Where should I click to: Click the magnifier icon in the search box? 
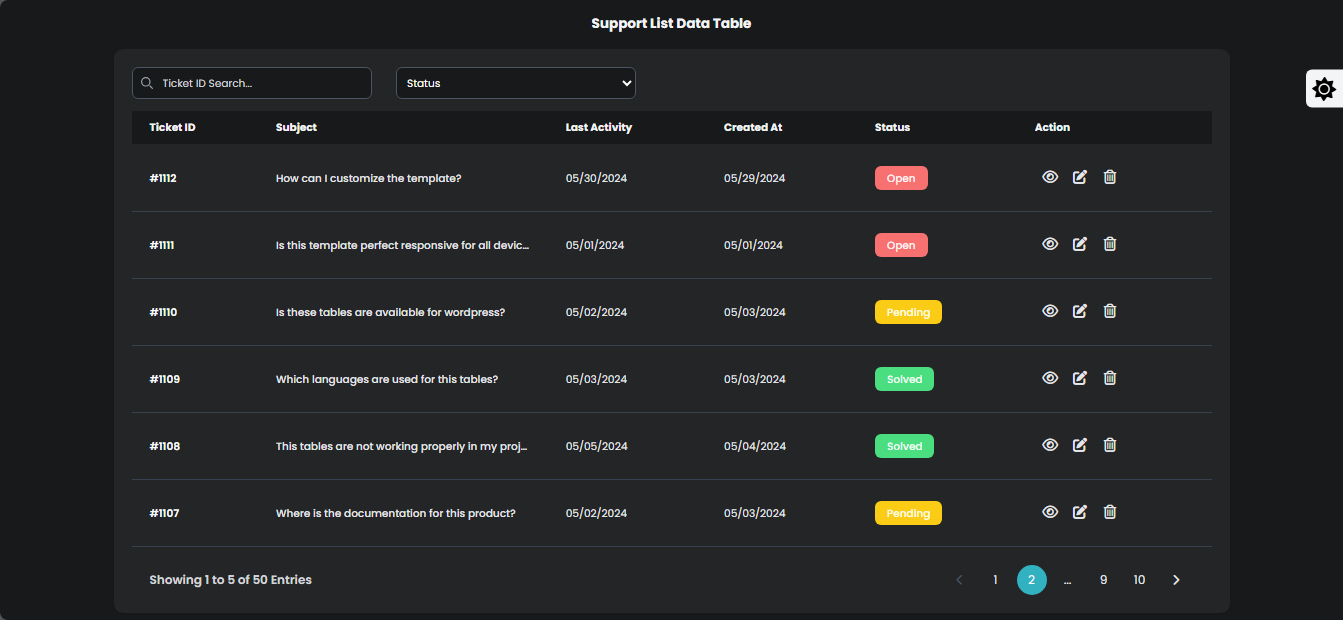coord(148,84)
